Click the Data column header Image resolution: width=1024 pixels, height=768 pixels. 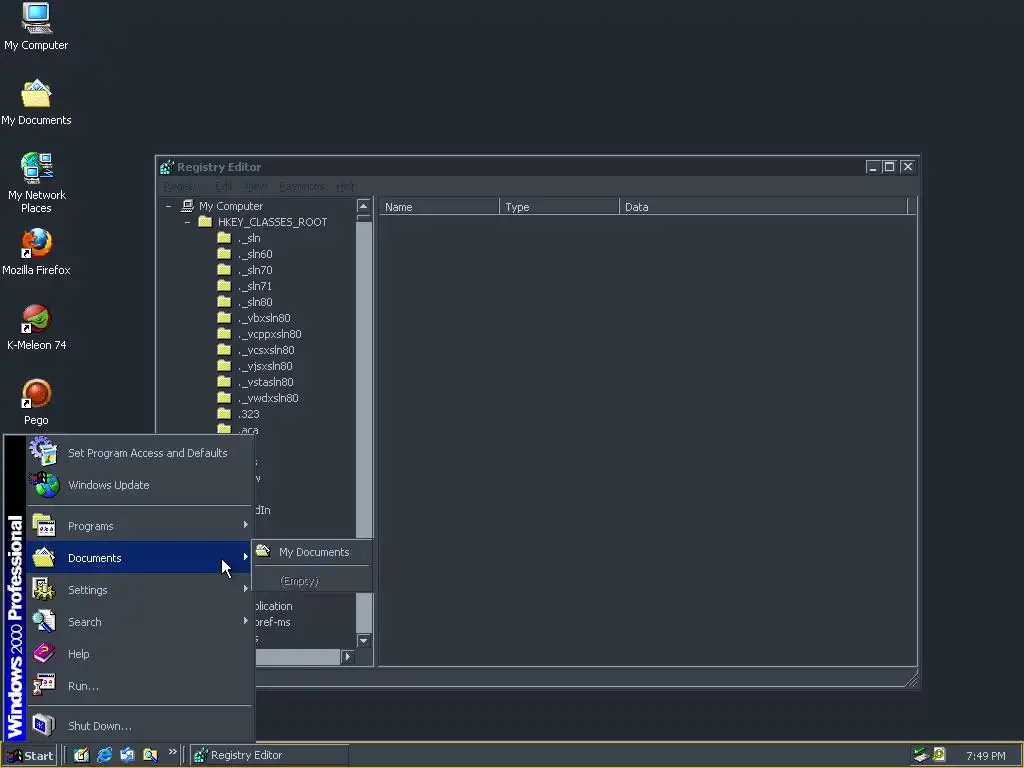[x=763, y=206]
